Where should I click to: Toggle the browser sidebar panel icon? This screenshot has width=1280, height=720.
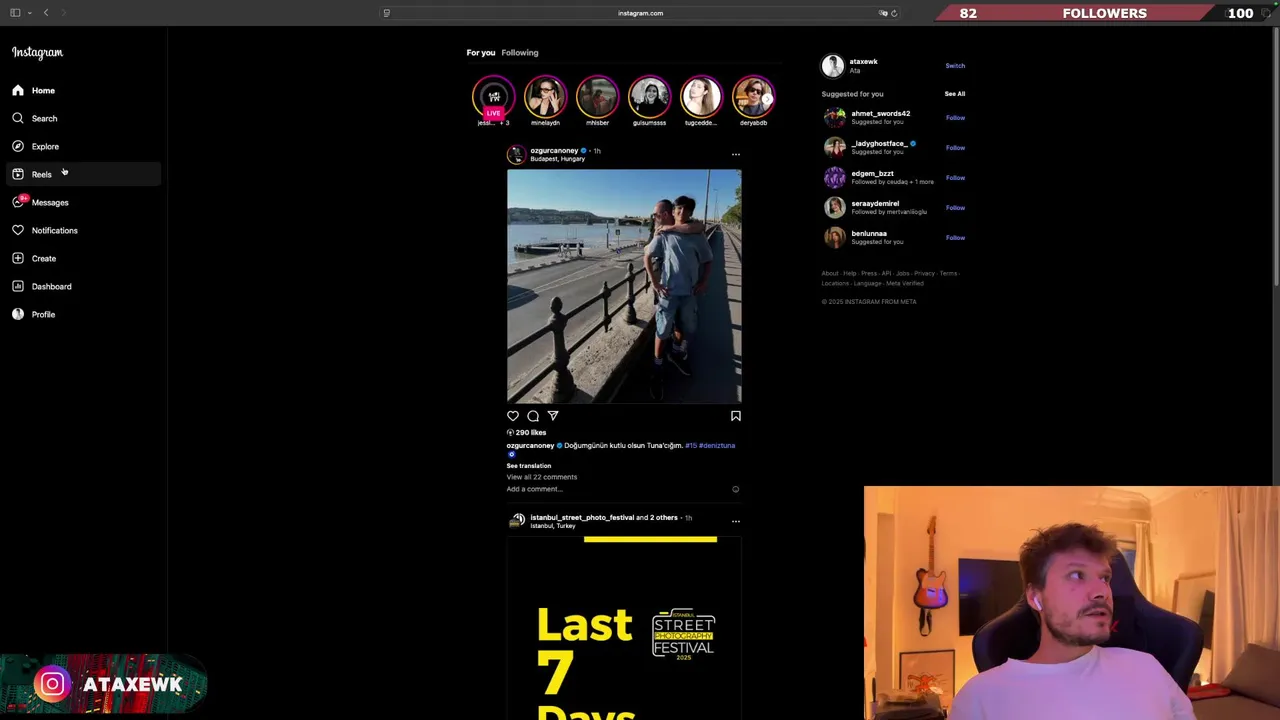(x=15, y=13)
